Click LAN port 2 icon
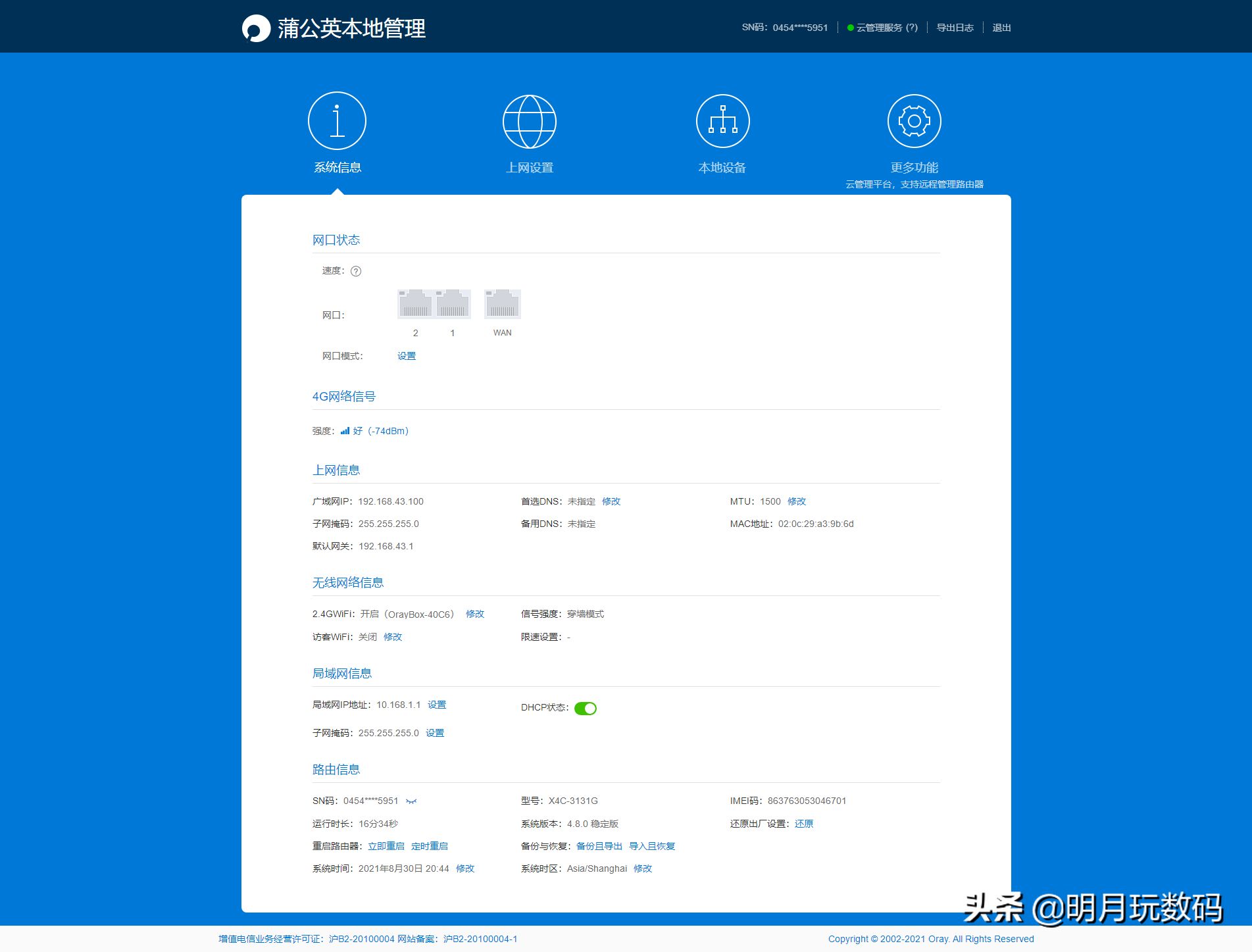 click(415, 304)
